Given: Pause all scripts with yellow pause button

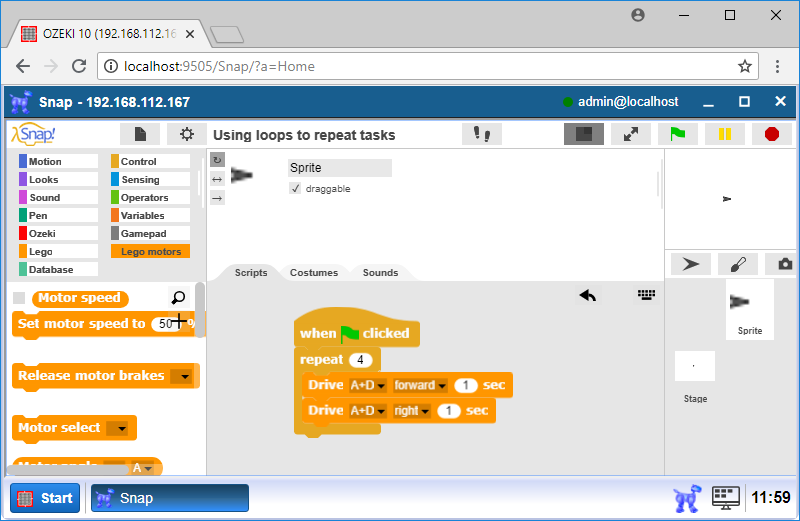Looking at the screenshot, I should (724, 134).
